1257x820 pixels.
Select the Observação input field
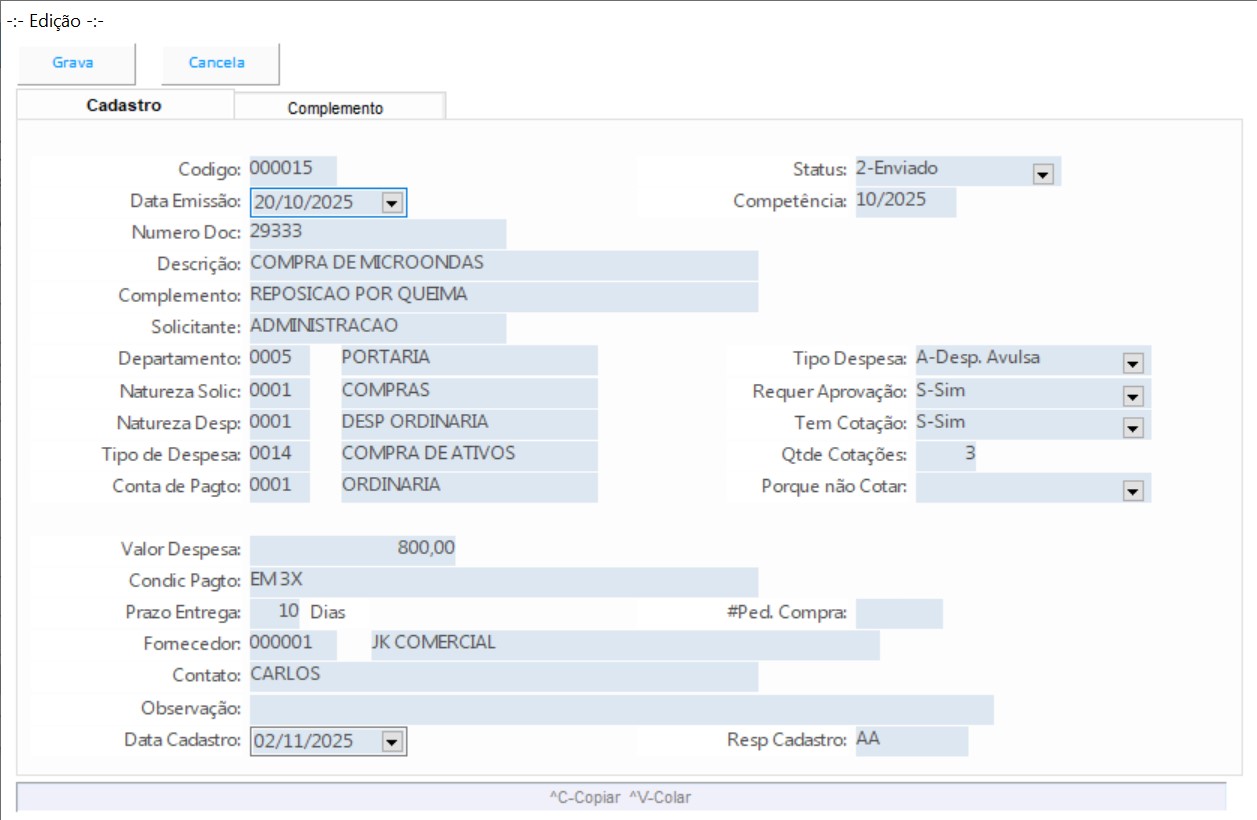(x=621, y=709)
